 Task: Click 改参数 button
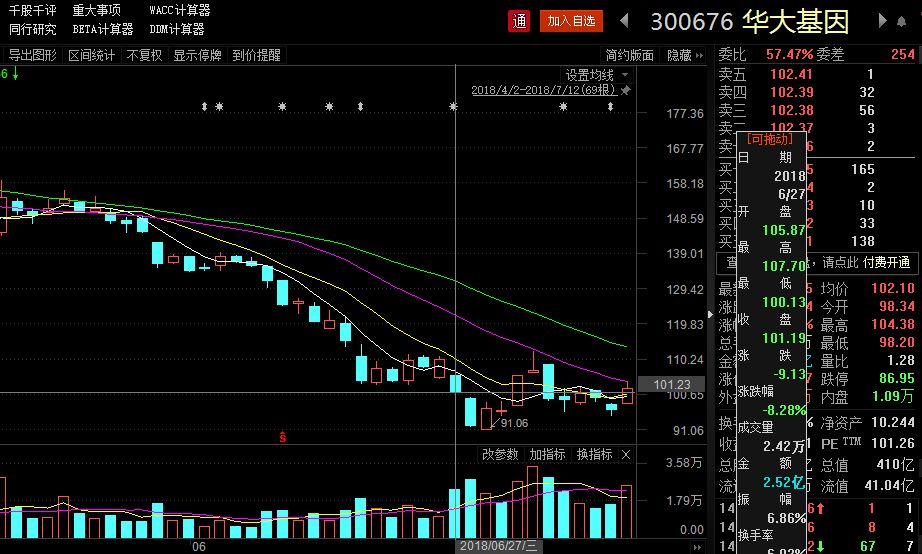coord(500,455)
